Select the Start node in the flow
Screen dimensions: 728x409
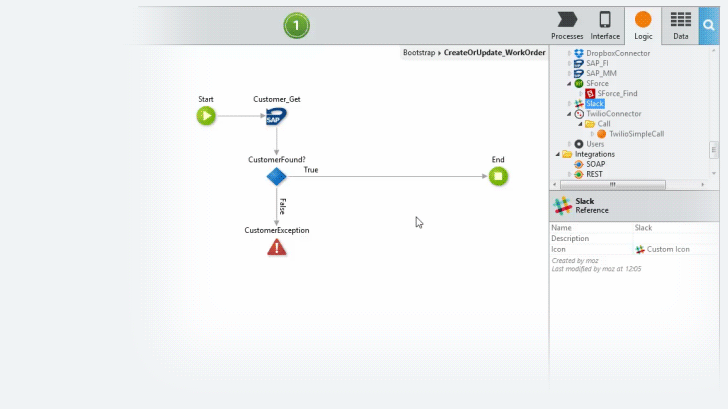pos(206,116)
